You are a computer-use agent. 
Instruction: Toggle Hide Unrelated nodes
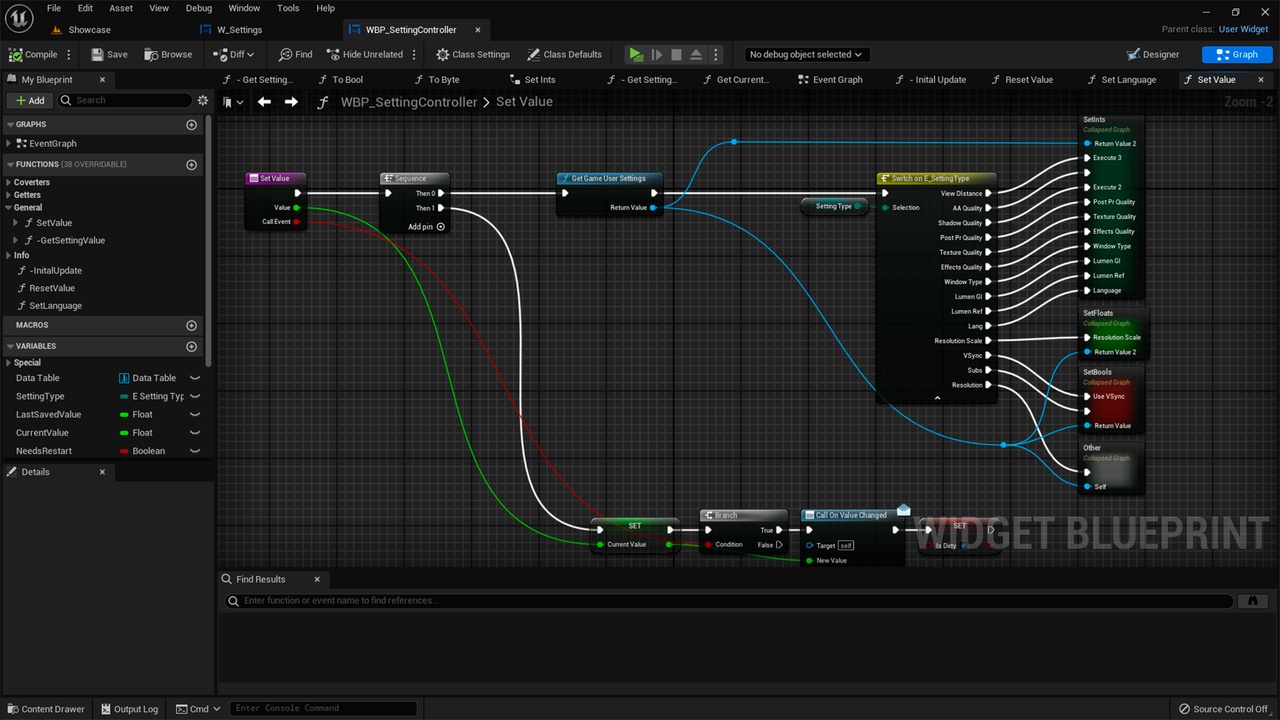(x=364, y=54)
